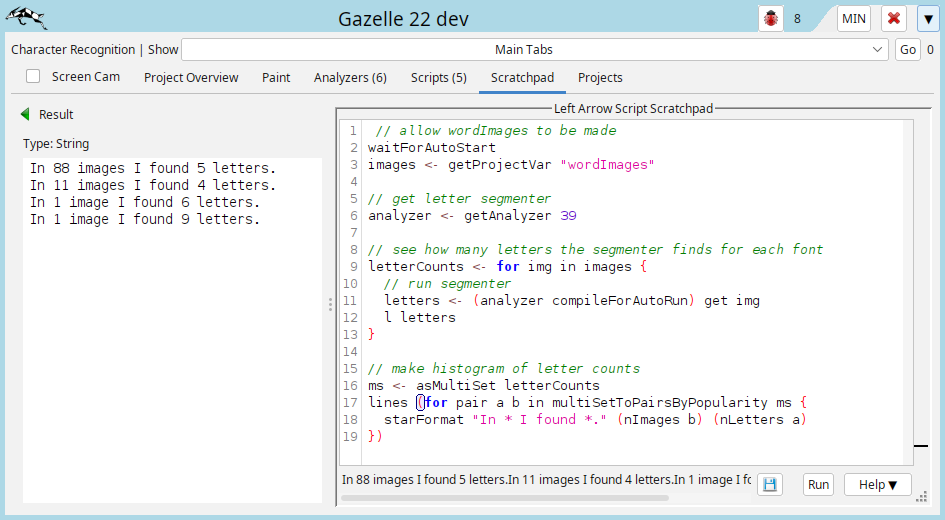The width and height of the screenshot is (945, 520).
Task: Click the MIN button
Action: pyautogui.click(x=854, y=19)
